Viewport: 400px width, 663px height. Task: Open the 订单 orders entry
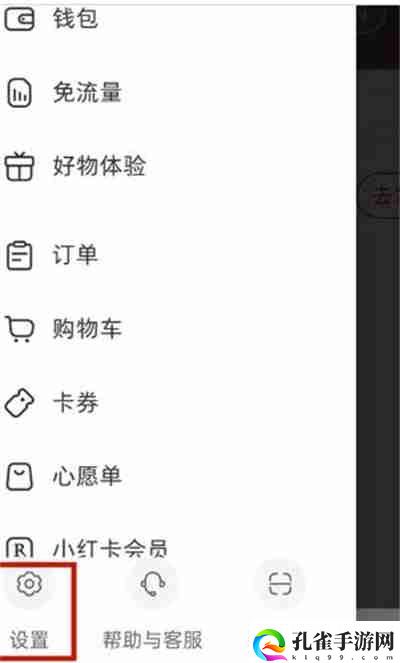click(75, 255)
